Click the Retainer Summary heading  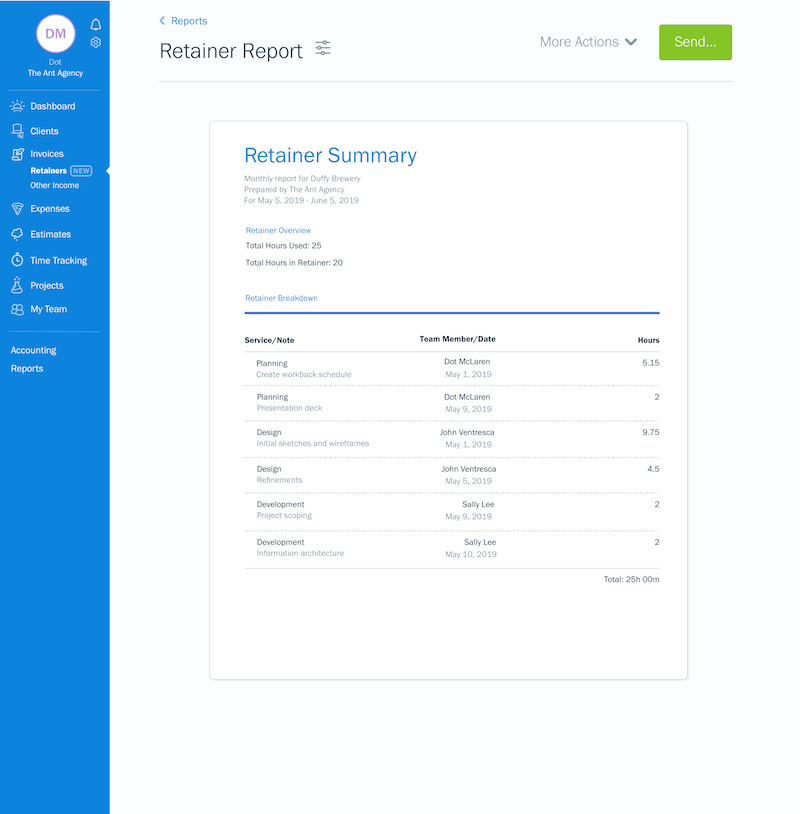click(x=331, y=155)
